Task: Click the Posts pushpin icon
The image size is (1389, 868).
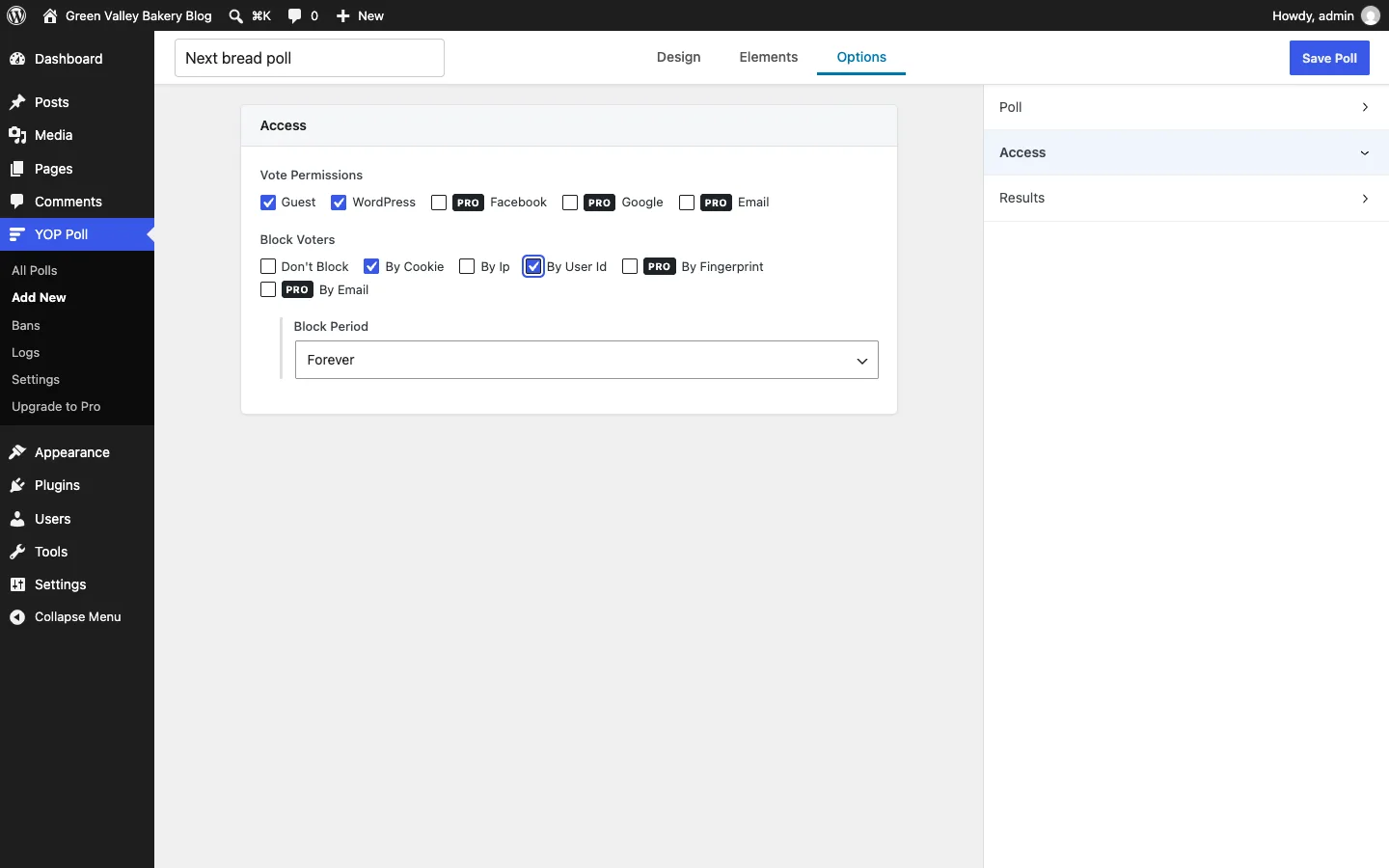Action: pos(17,102)
